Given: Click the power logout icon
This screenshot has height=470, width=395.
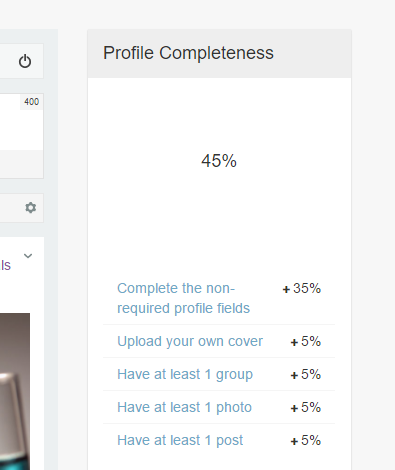Looking at the screenshot, I should (x=25, y=61).
